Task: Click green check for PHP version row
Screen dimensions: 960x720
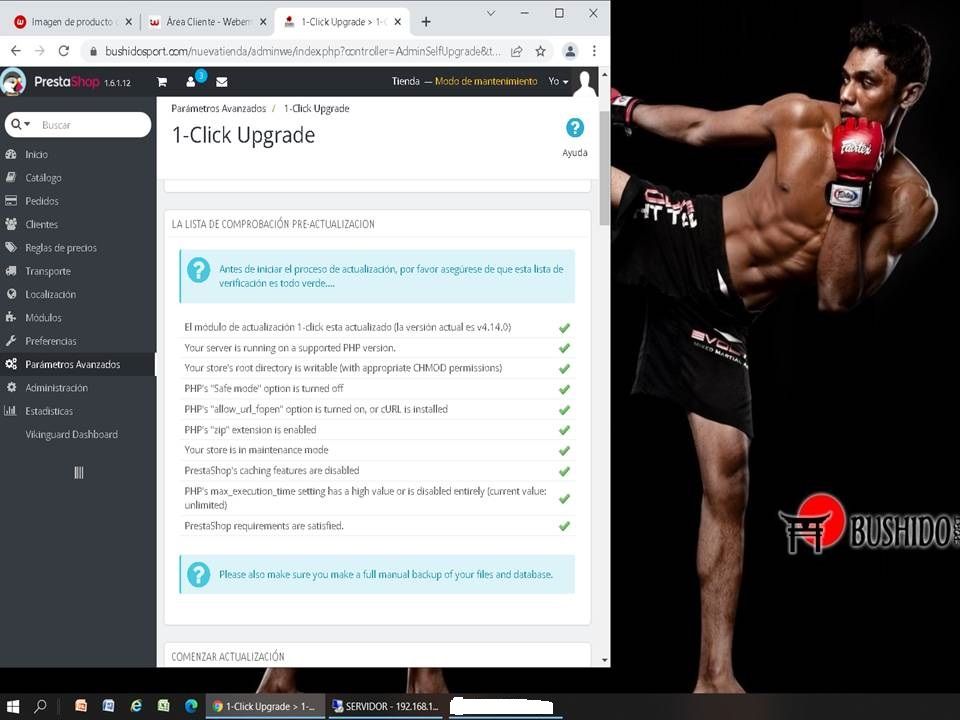Action: click(564, 348)
